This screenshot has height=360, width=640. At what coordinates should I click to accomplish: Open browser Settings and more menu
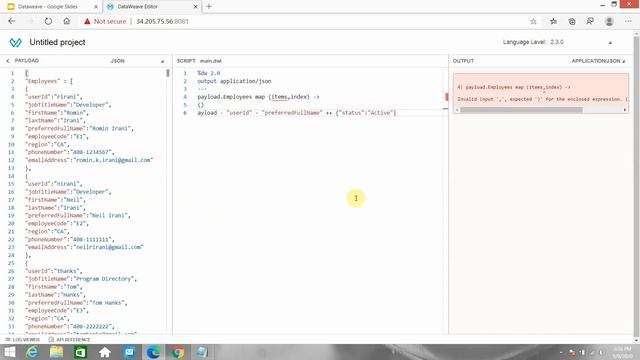628,21
